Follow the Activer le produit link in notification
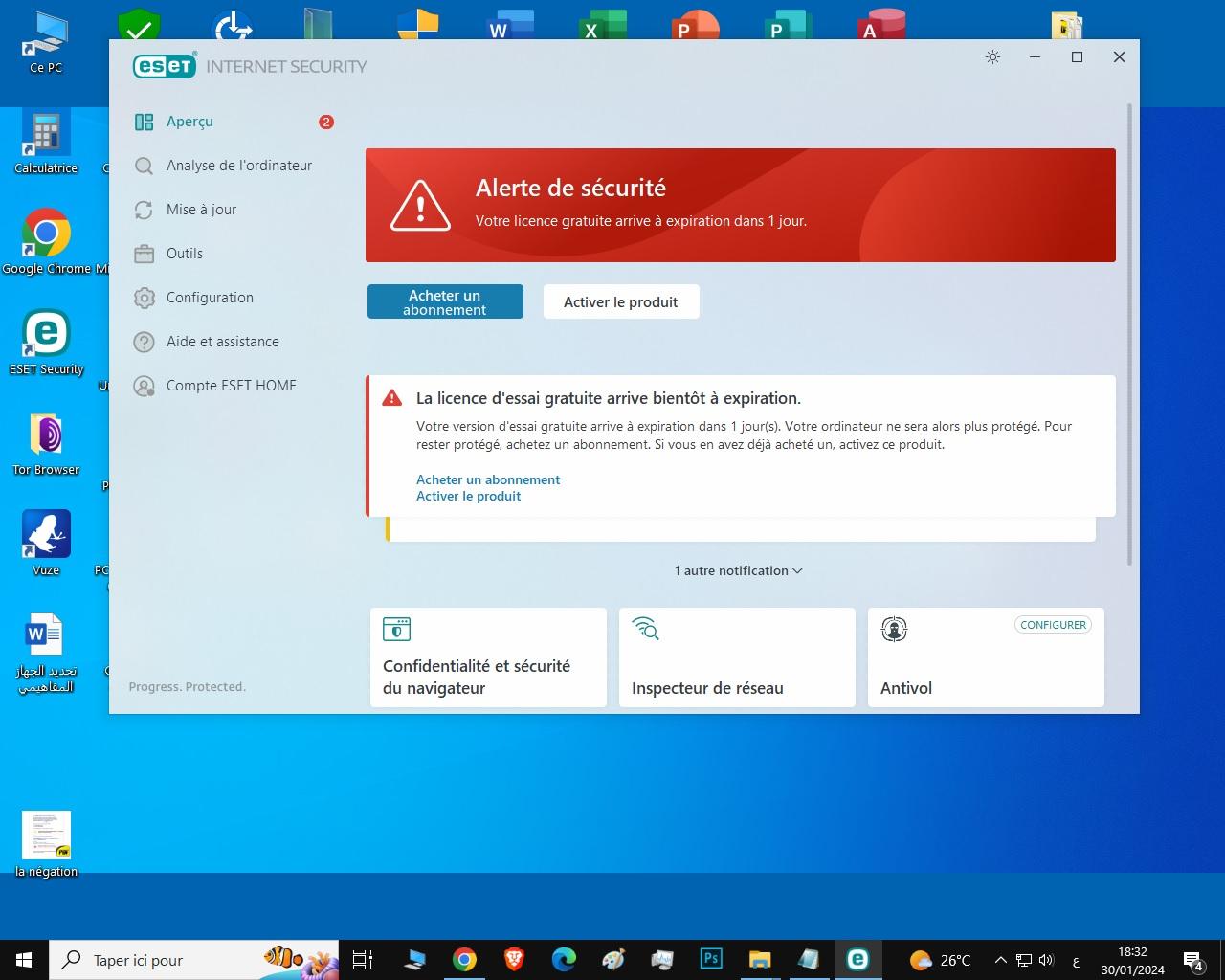The width and height of the screenshot is (1225, 980). pyautogui.click(x=469, y=496)
